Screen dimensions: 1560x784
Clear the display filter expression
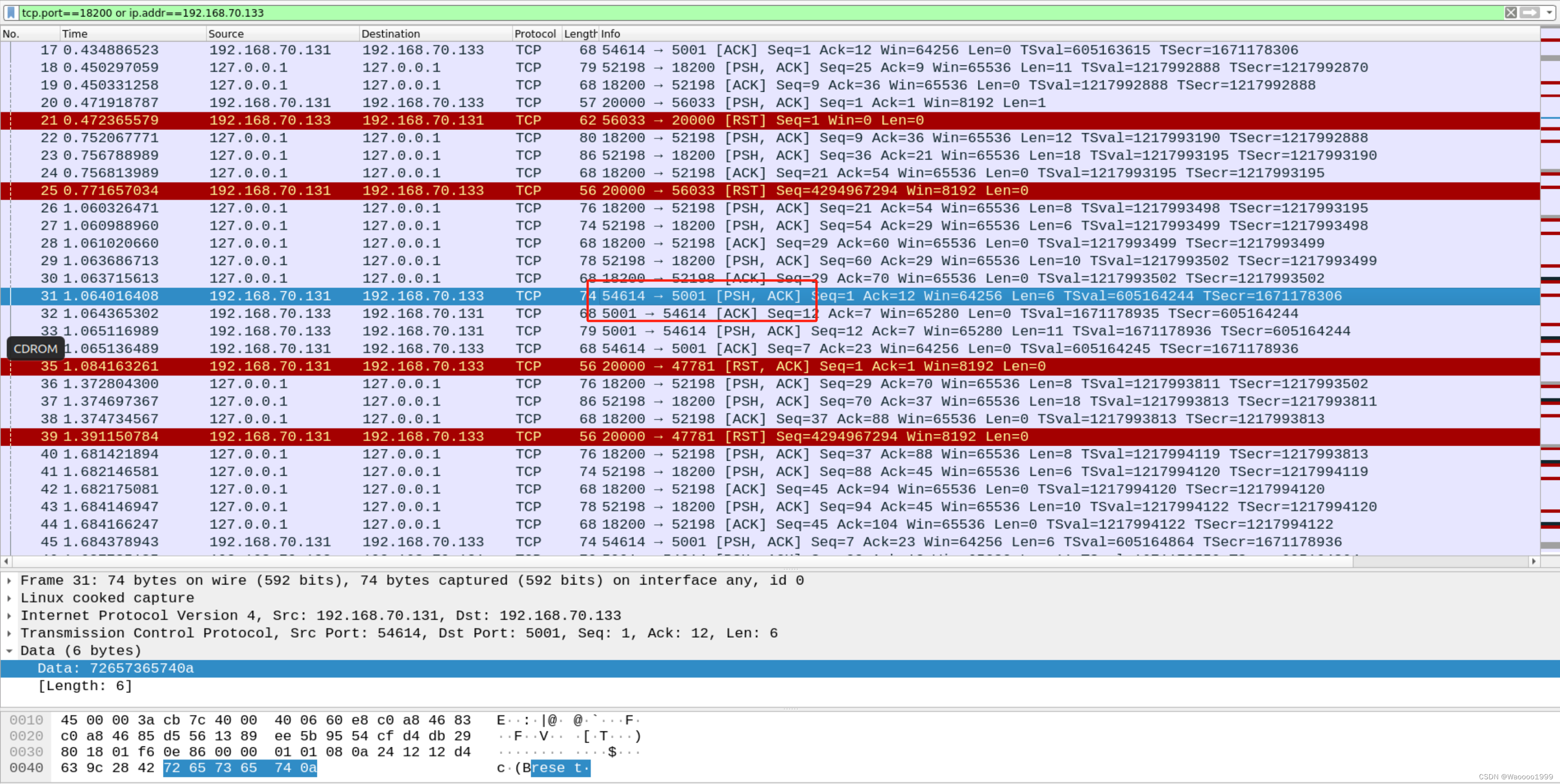[x=1511, y=13]
